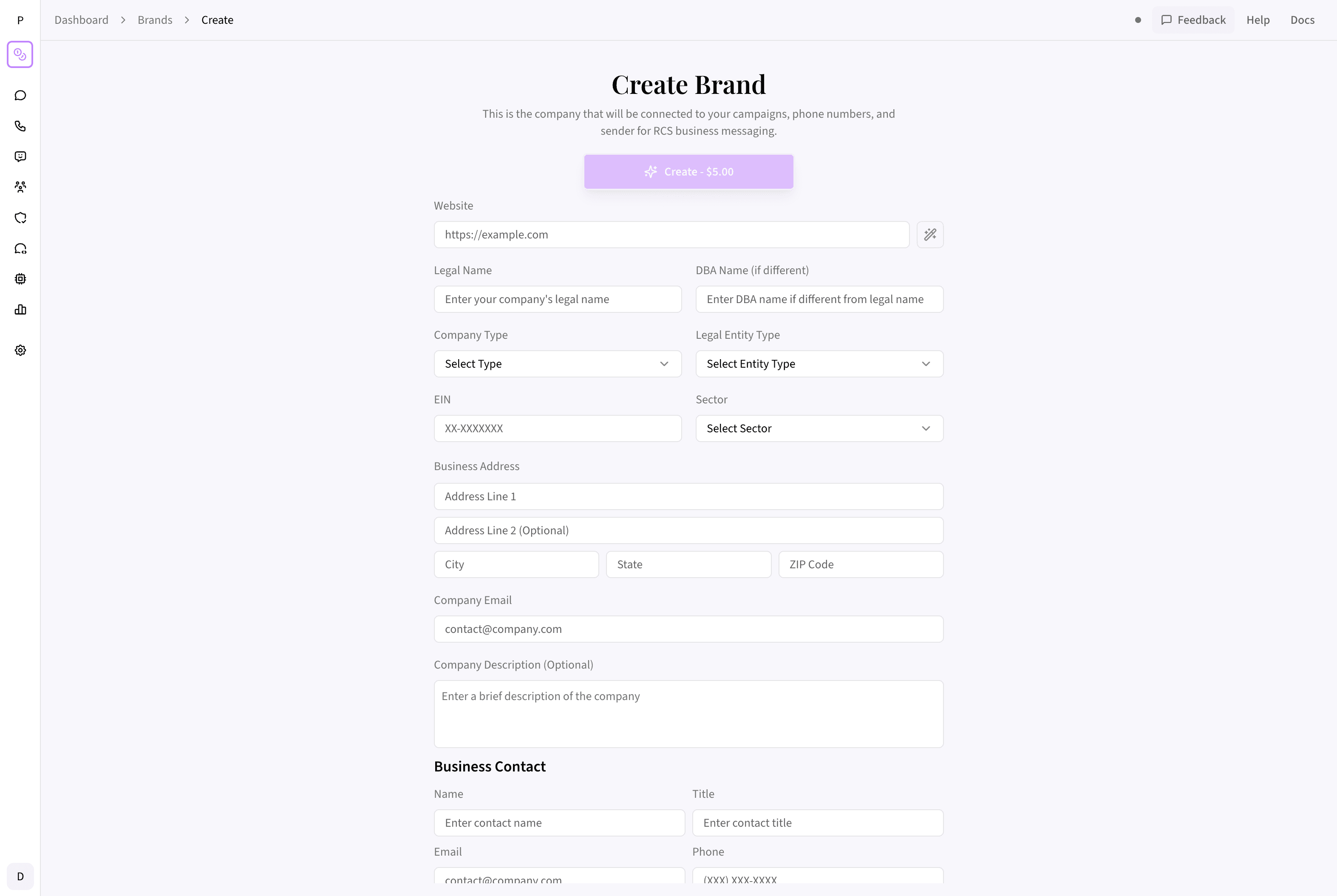Click the EIN XX-XXXXXXX input field
The image size is (1337, 896).
[557, 428]
